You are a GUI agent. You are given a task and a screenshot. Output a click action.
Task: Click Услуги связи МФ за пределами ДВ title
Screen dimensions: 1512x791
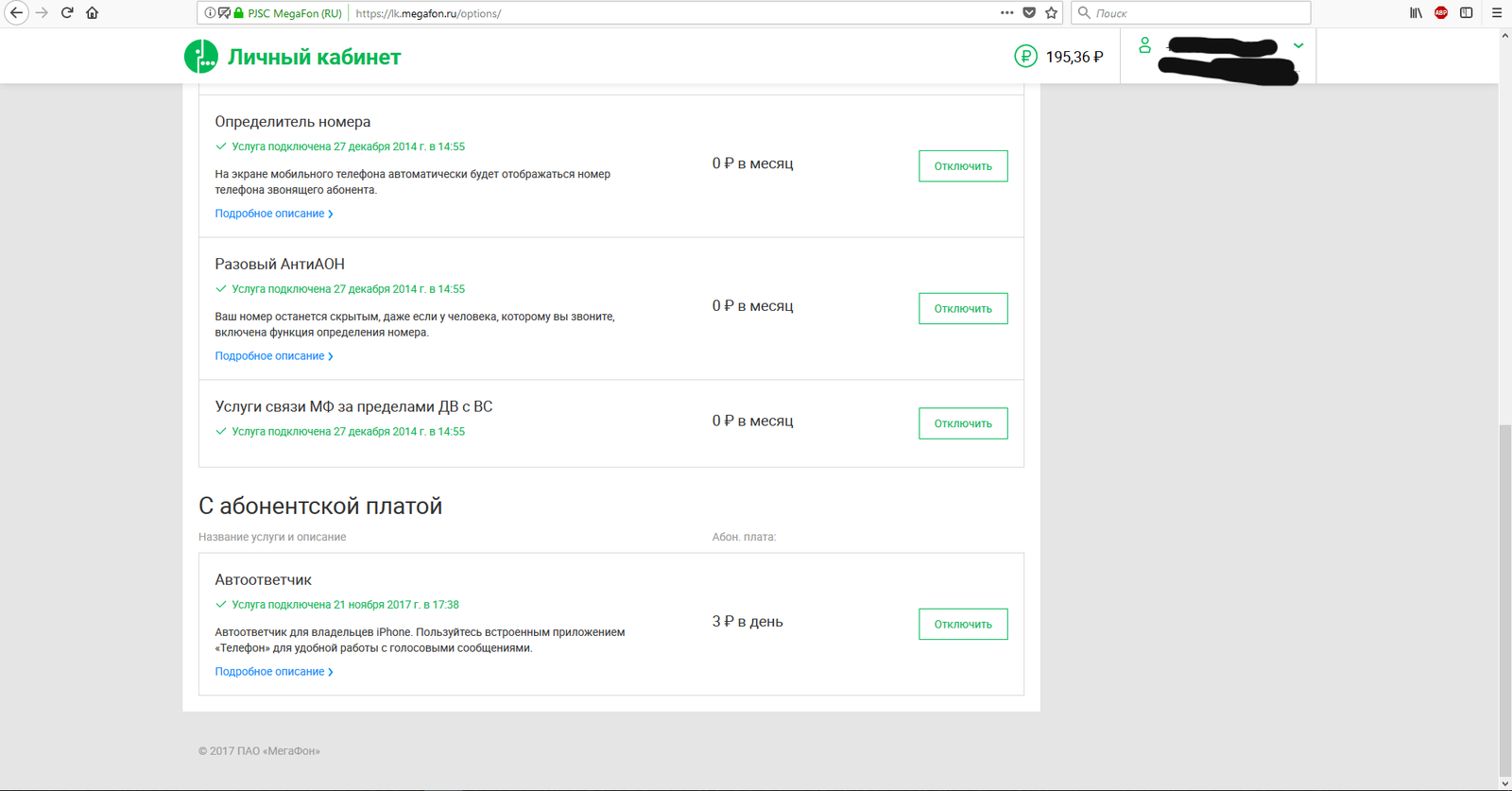353,407
